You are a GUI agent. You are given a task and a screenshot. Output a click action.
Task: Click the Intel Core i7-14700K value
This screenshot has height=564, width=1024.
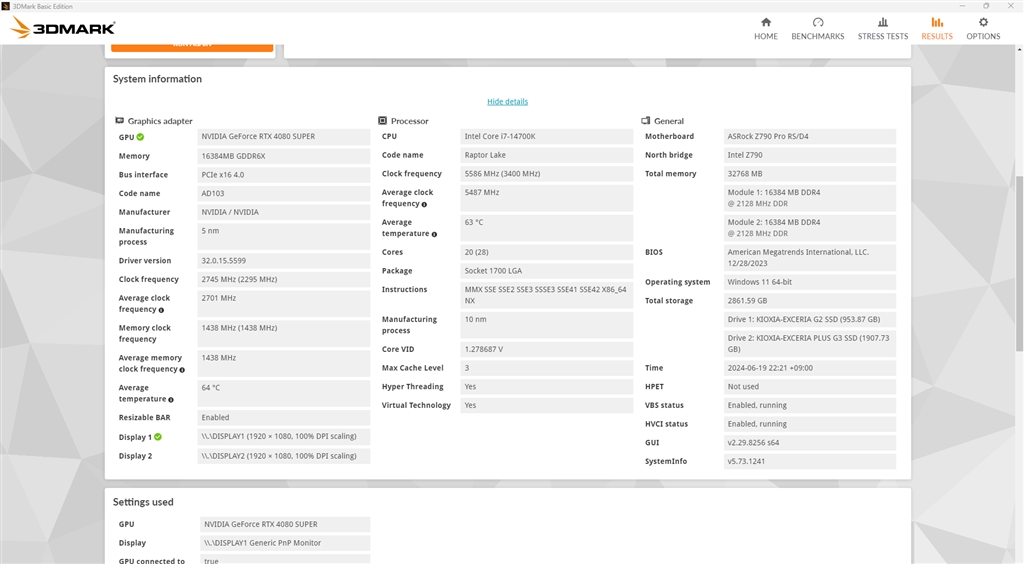547,136
